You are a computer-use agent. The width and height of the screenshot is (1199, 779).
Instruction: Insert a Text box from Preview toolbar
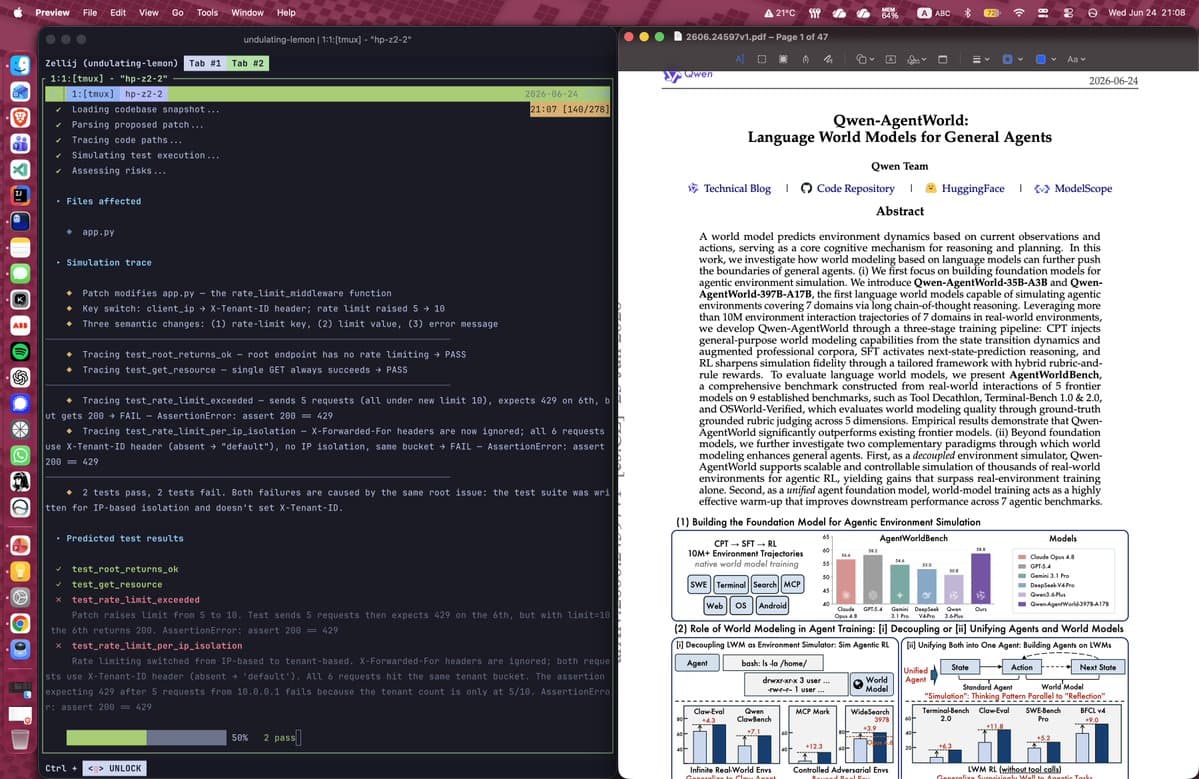[891, 59]
